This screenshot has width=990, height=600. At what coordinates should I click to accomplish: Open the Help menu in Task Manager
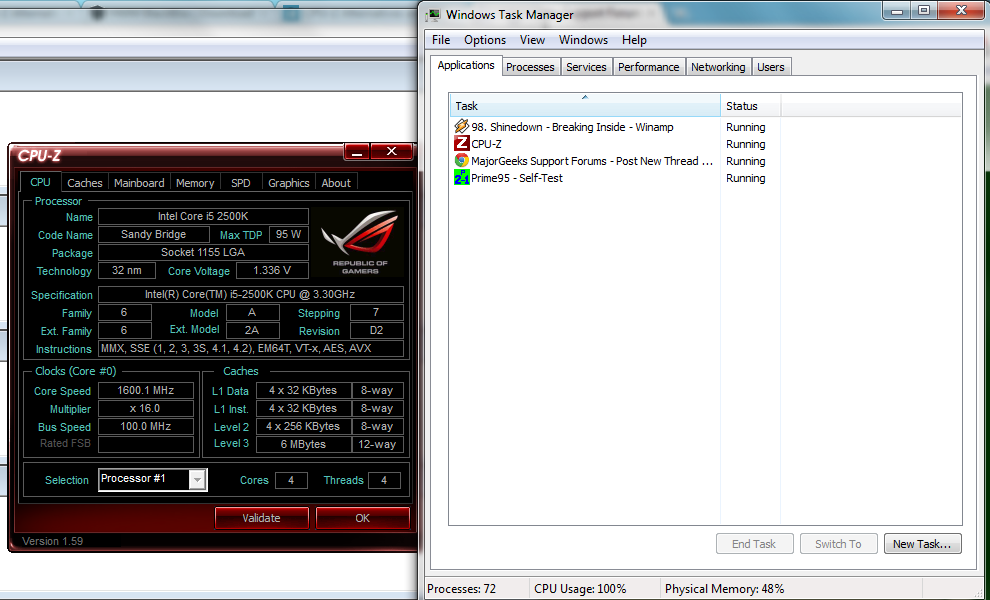[x=634, y=40]
